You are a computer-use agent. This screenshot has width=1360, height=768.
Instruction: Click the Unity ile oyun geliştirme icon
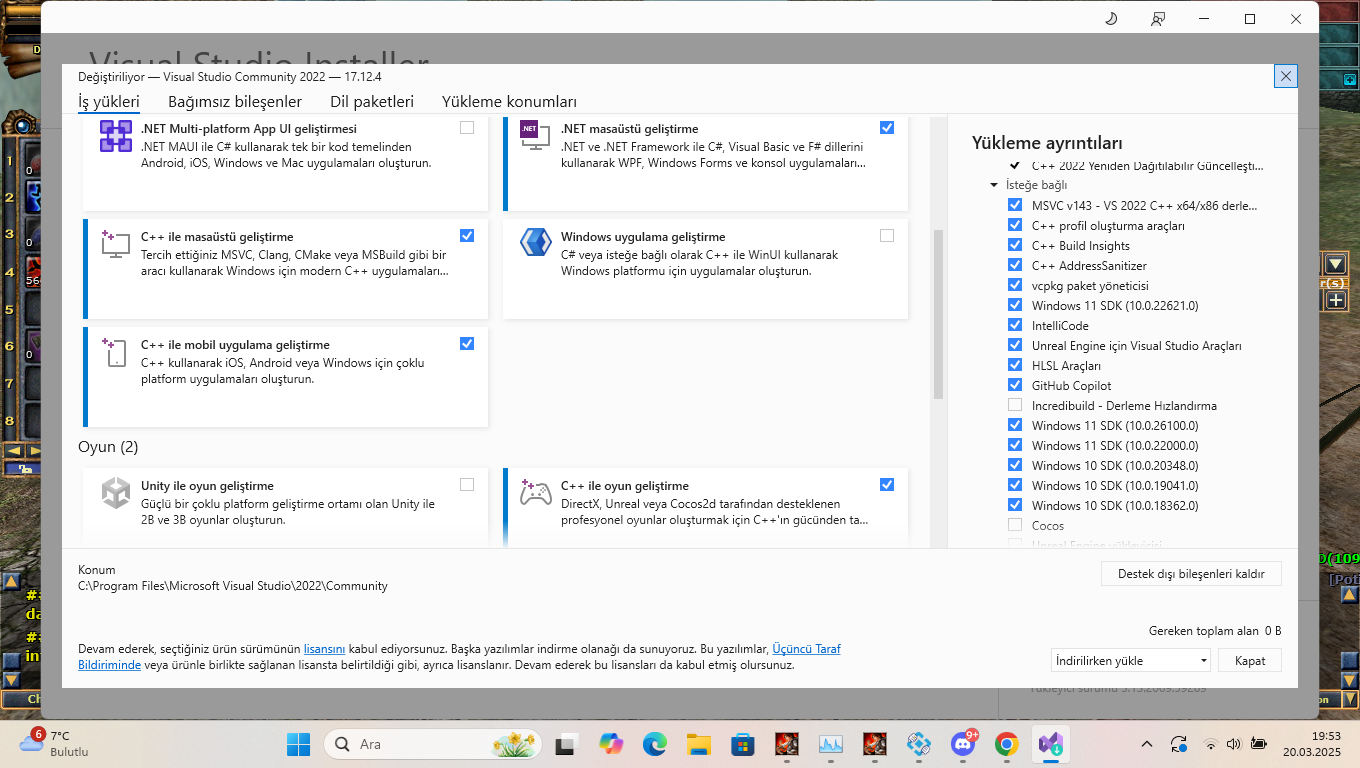(x=116, y=493)
